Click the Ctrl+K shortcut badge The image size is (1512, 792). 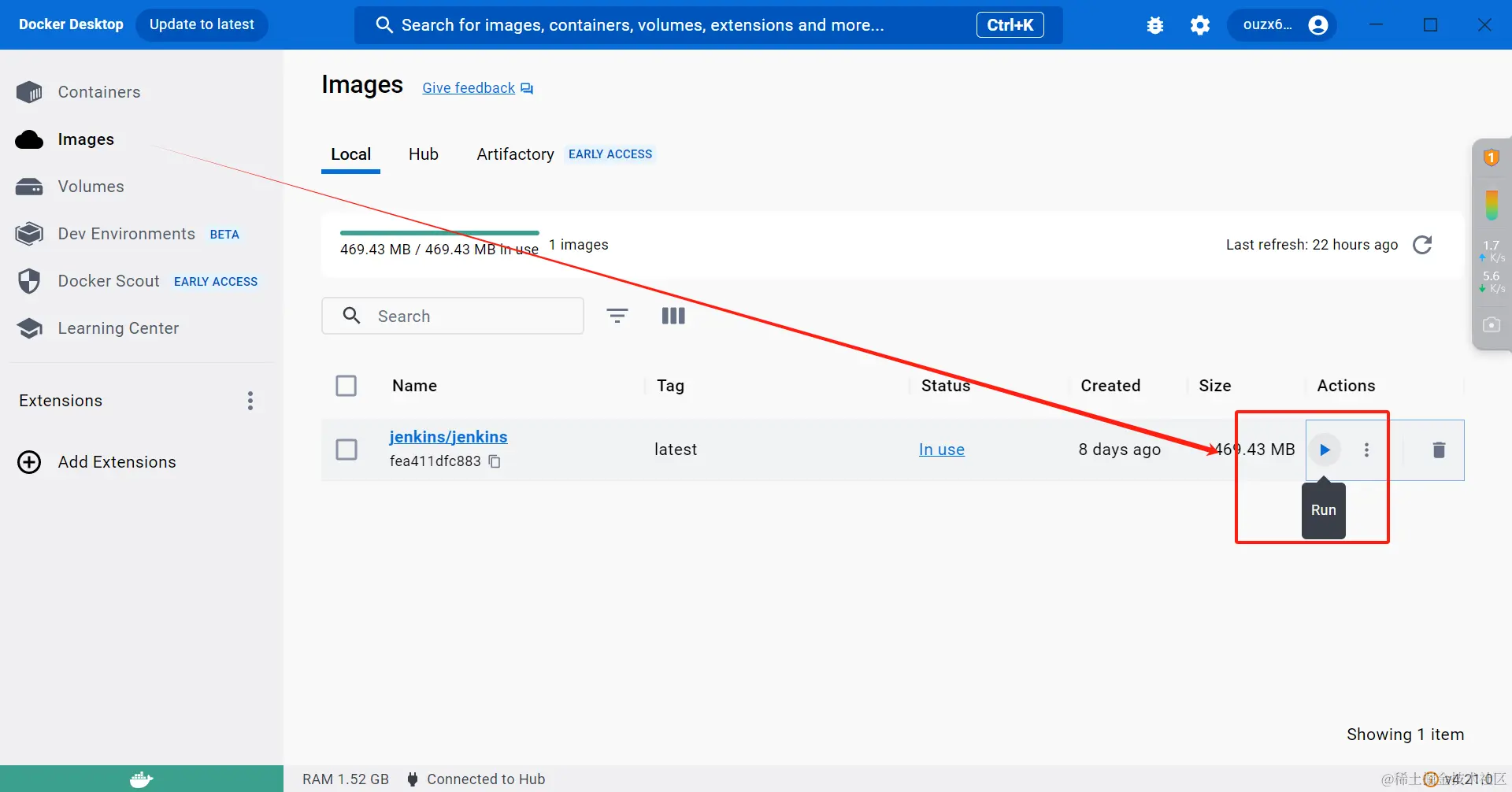tap(1010, 25)
